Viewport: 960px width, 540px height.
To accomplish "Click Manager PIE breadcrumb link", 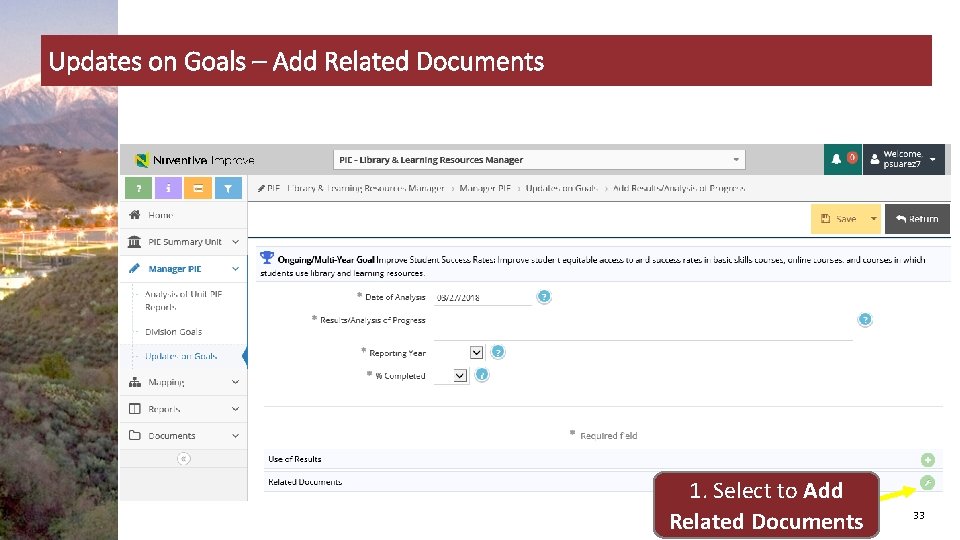I will 485,188.
